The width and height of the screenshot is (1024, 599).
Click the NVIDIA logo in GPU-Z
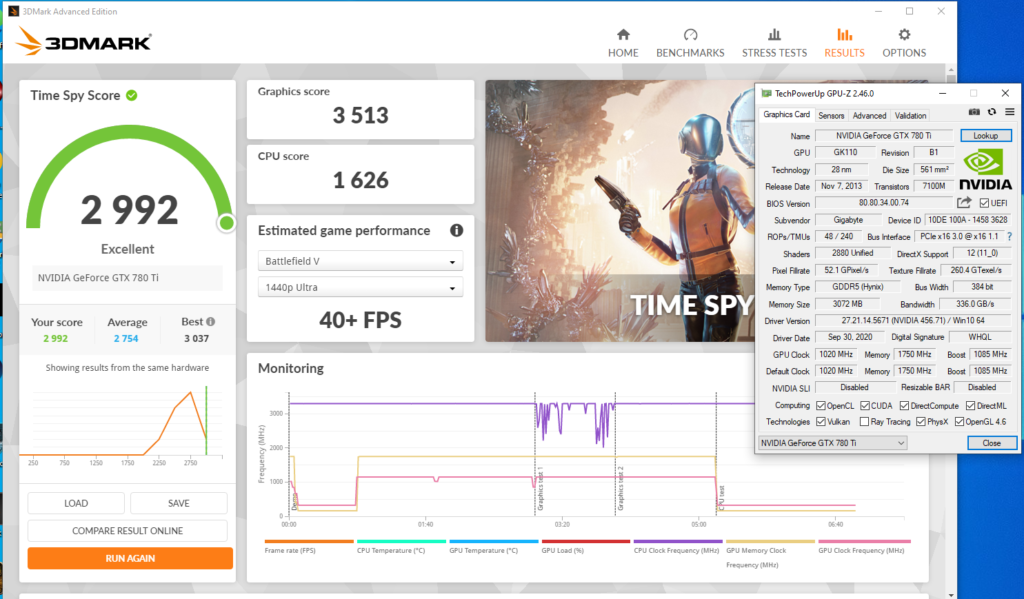pos(985,170)
